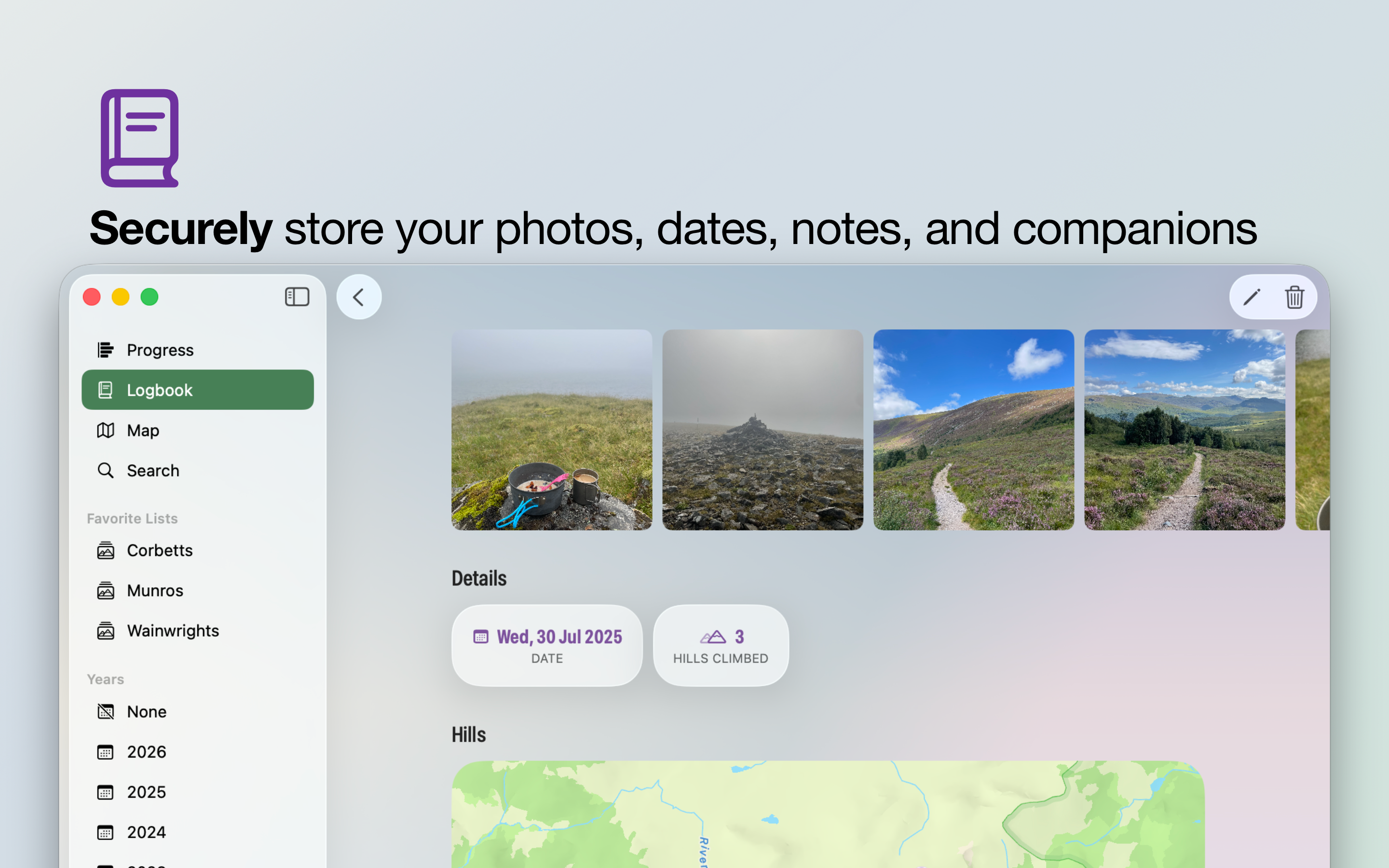Click the Wainwrights list icon

click(x=106, y=630)
